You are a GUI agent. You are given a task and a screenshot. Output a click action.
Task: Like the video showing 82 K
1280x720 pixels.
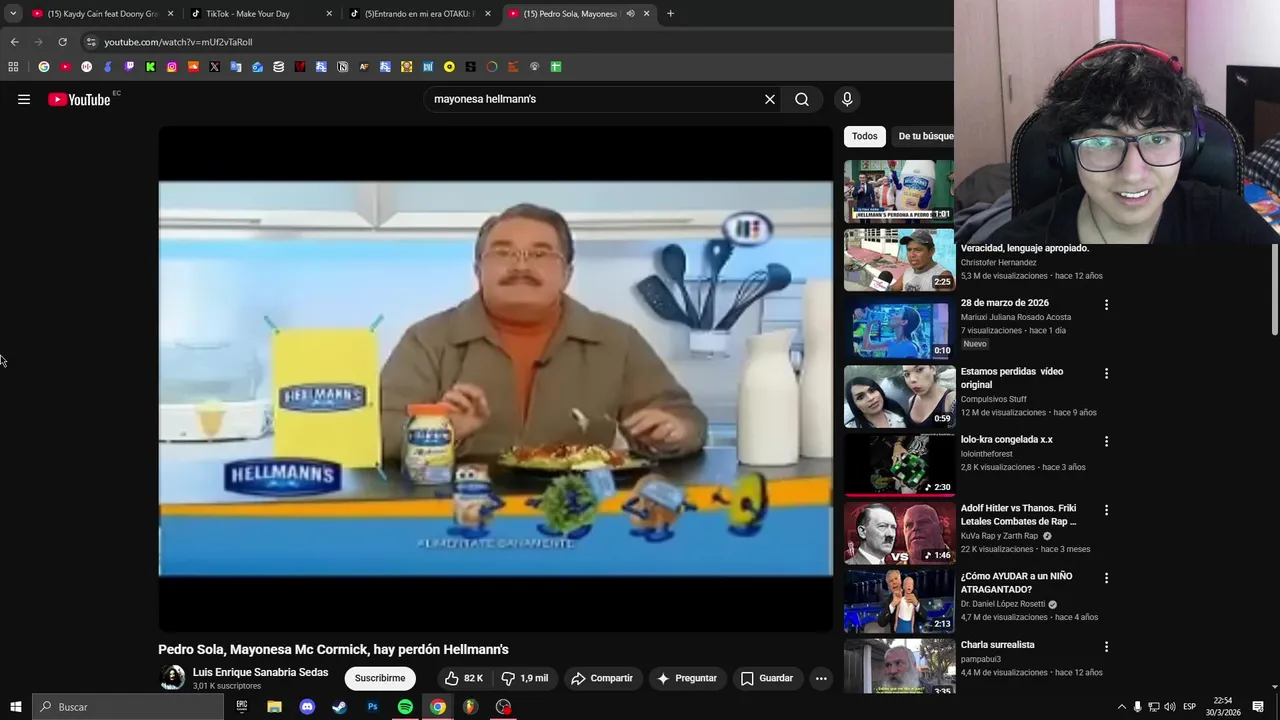[x=464, y=678]
